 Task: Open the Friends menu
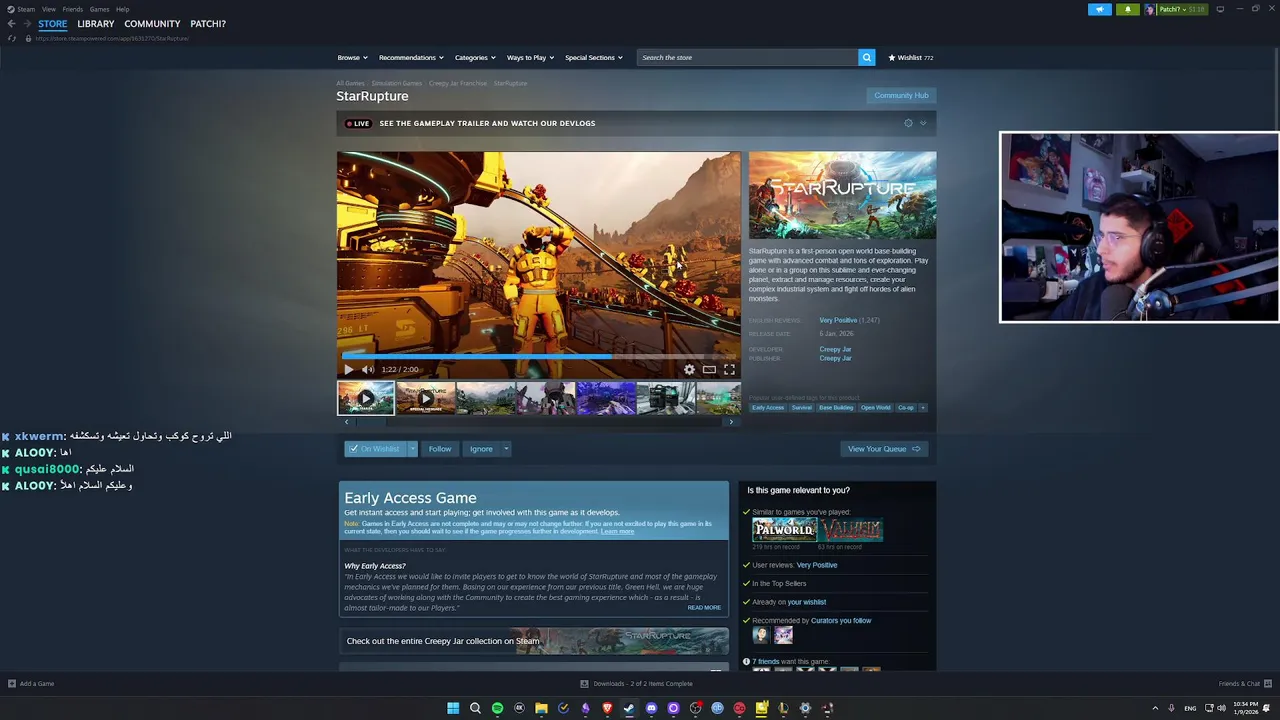pos(72,9)
